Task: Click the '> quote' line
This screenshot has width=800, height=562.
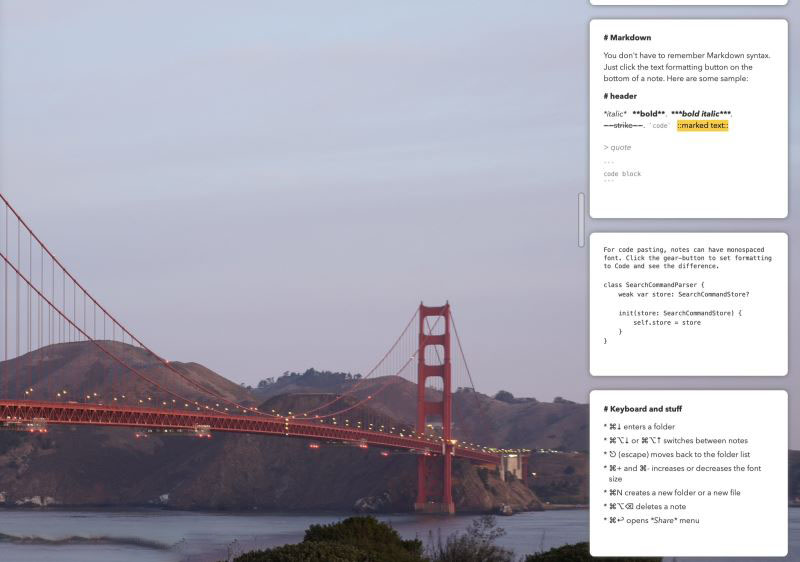Action: click(x=617, y=147)
